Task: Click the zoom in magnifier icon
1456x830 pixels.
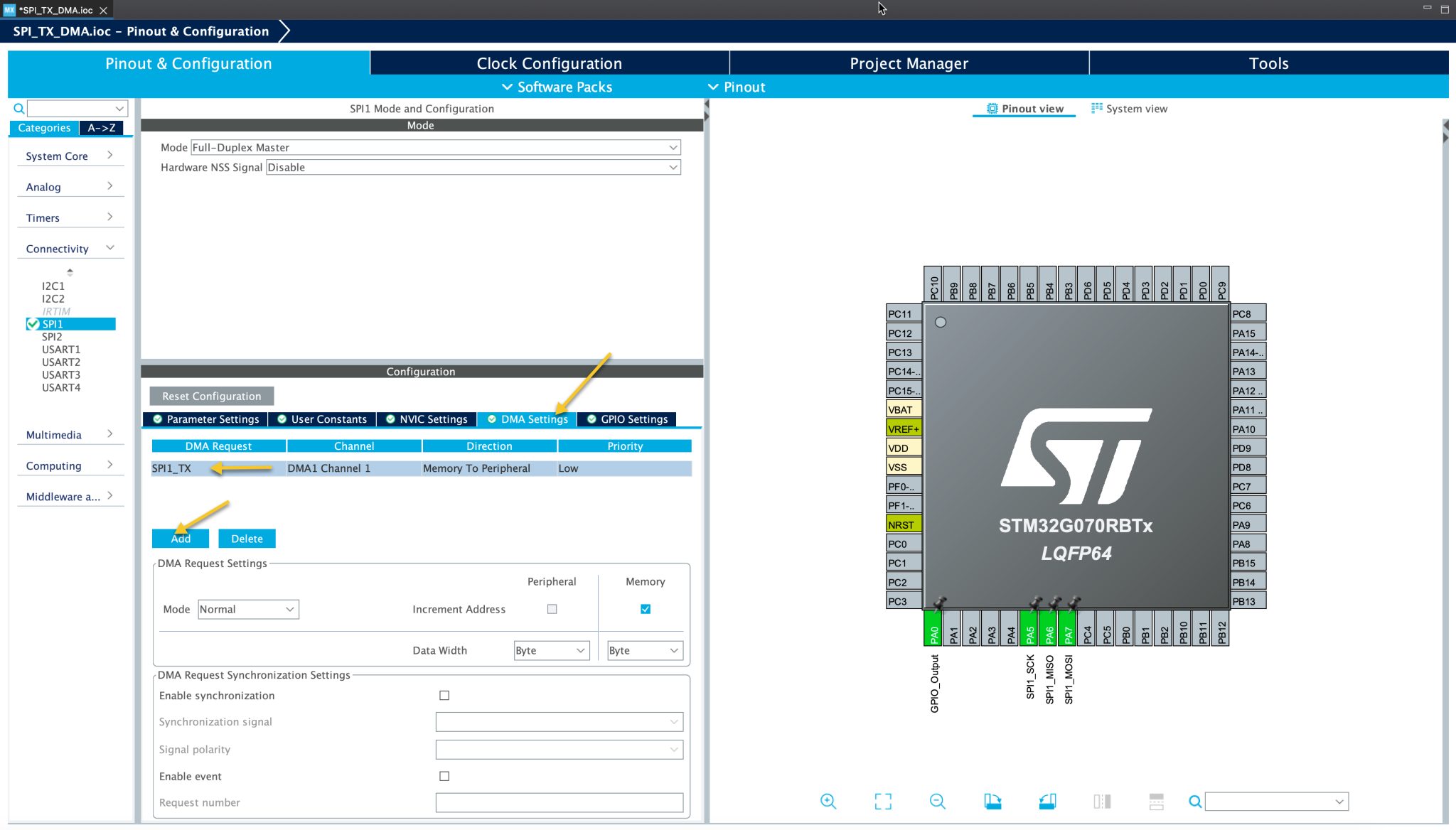Action: coord(828,802)
